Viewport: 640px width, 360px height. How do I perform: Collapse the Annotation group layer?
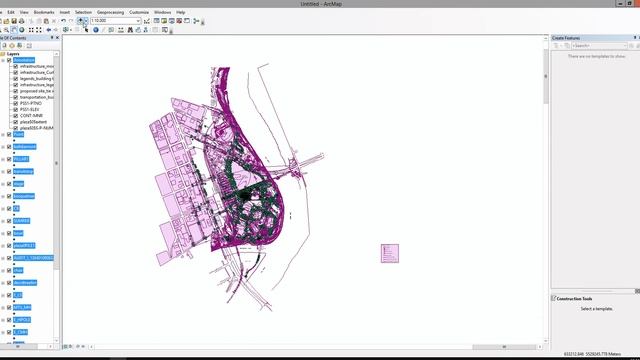[x=3, y=60]
